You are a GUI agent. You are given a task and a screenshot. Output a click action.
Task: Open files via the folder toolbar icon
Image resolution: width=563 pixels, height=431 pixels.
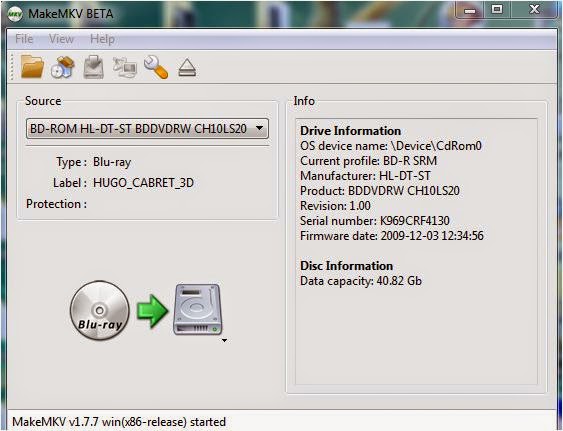[x=32, y=67]
